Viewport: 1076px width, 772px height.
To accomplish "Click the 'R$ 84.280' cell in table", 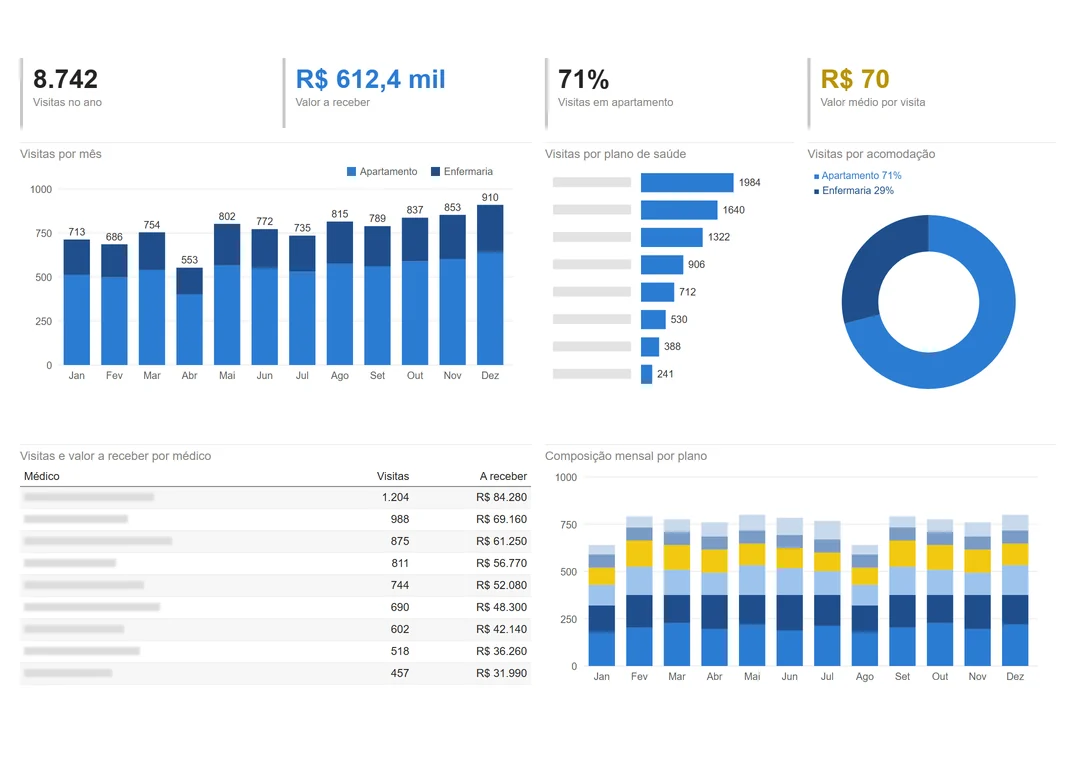I will [502, 498].
